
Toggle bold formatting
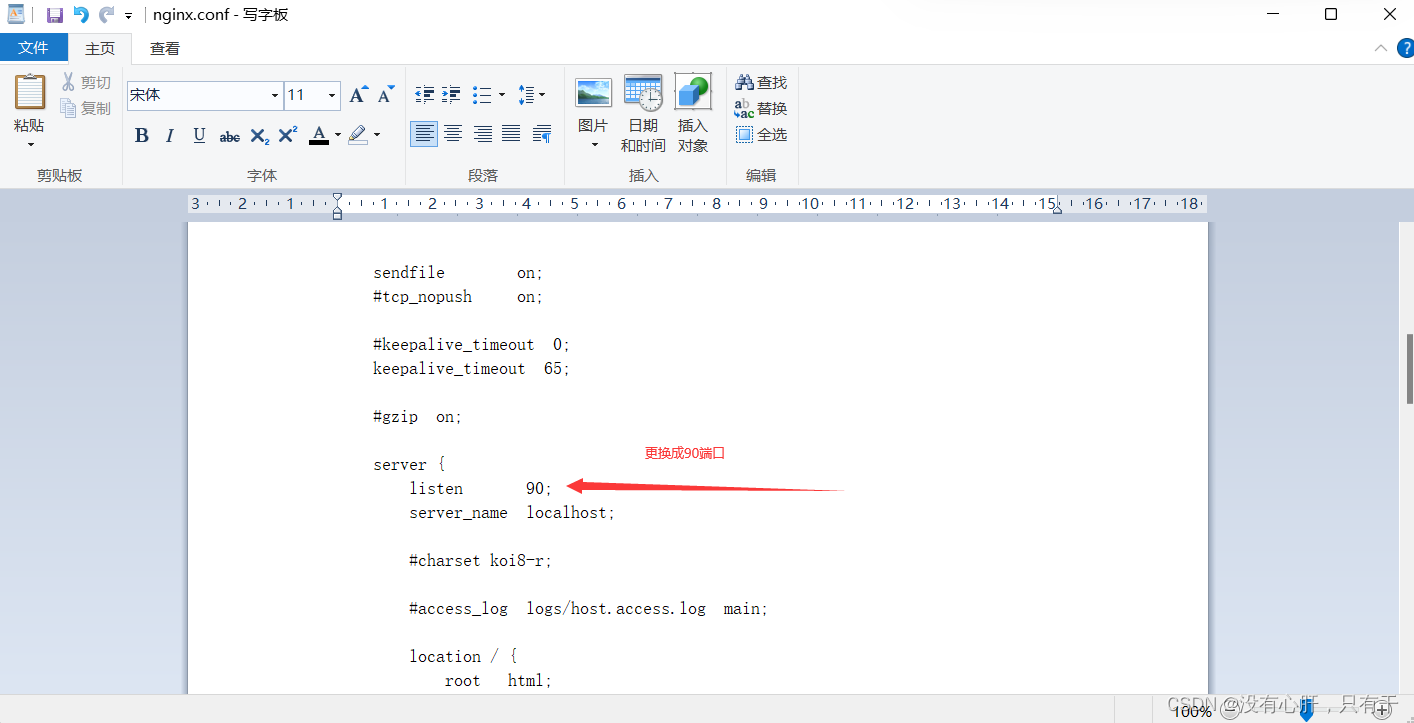click(x=142, y=135)
